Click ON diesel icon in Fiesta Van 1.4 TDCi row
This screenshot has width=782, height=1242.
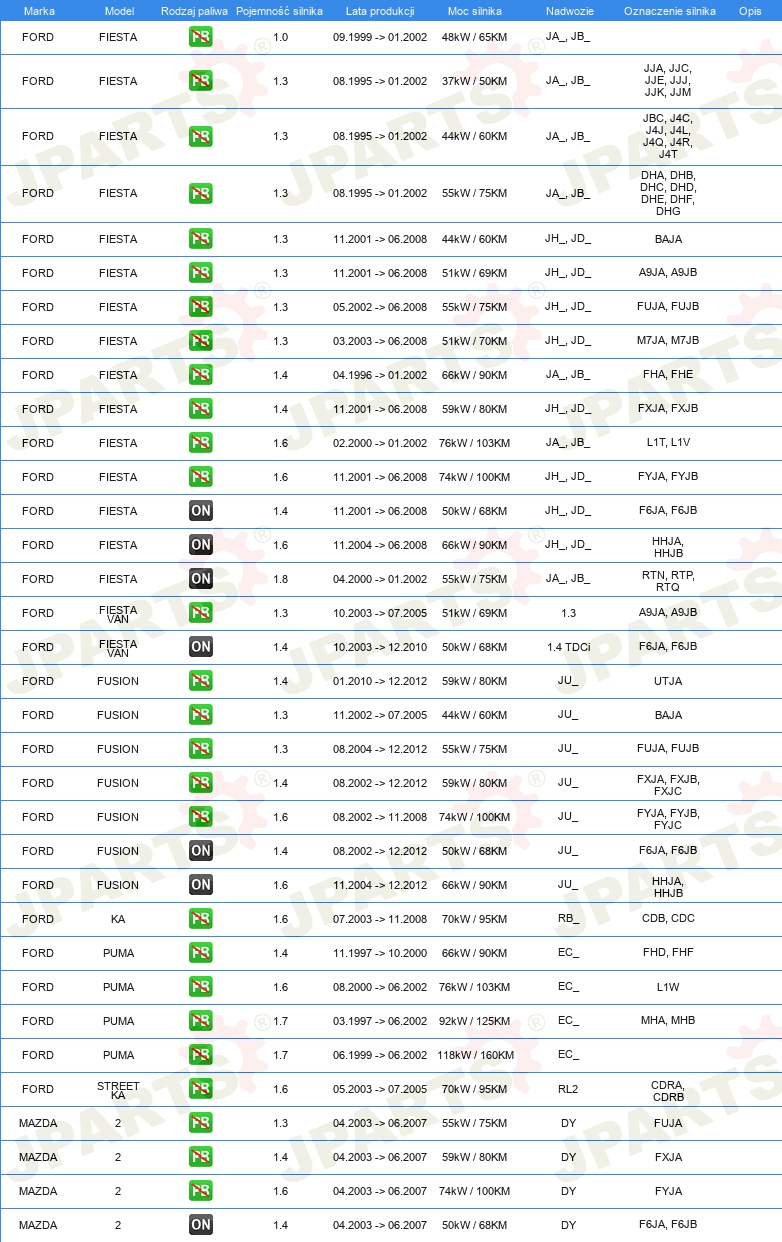[201, 647]
